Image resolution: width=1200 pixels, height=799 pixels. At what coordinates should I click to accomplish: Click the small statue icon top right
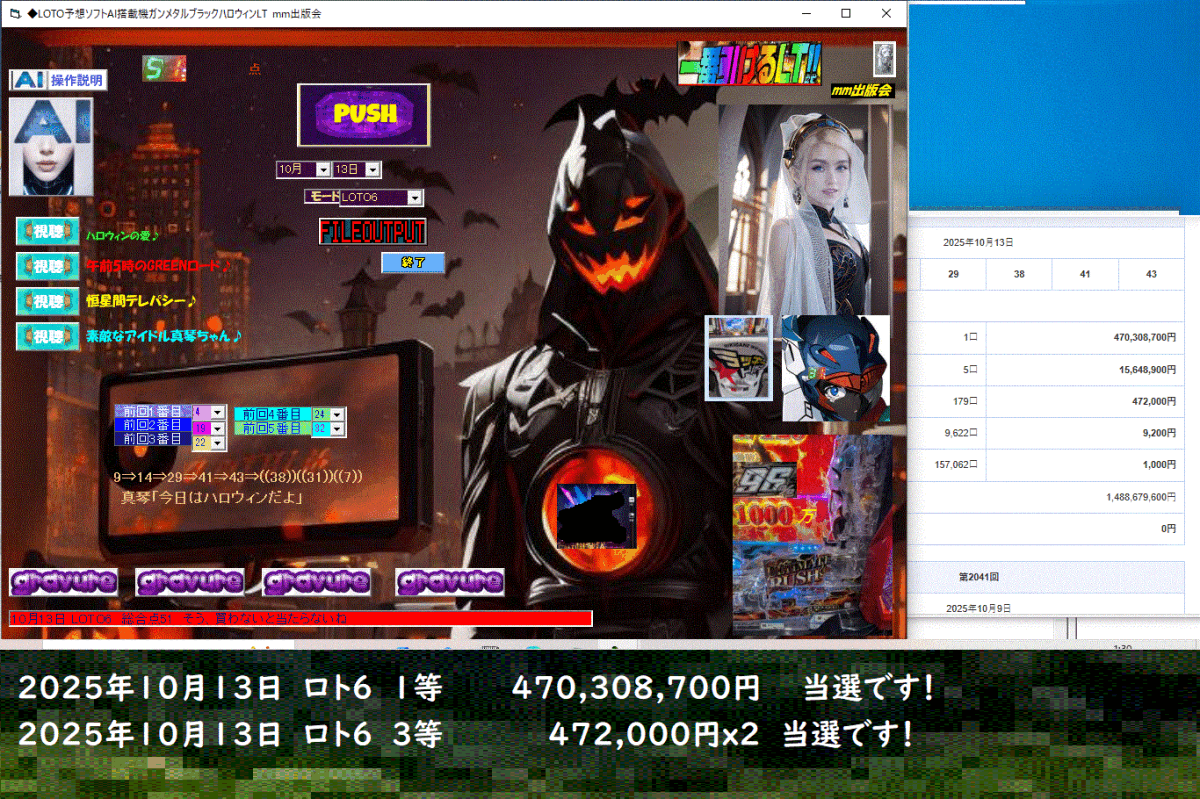click(884, 59)
